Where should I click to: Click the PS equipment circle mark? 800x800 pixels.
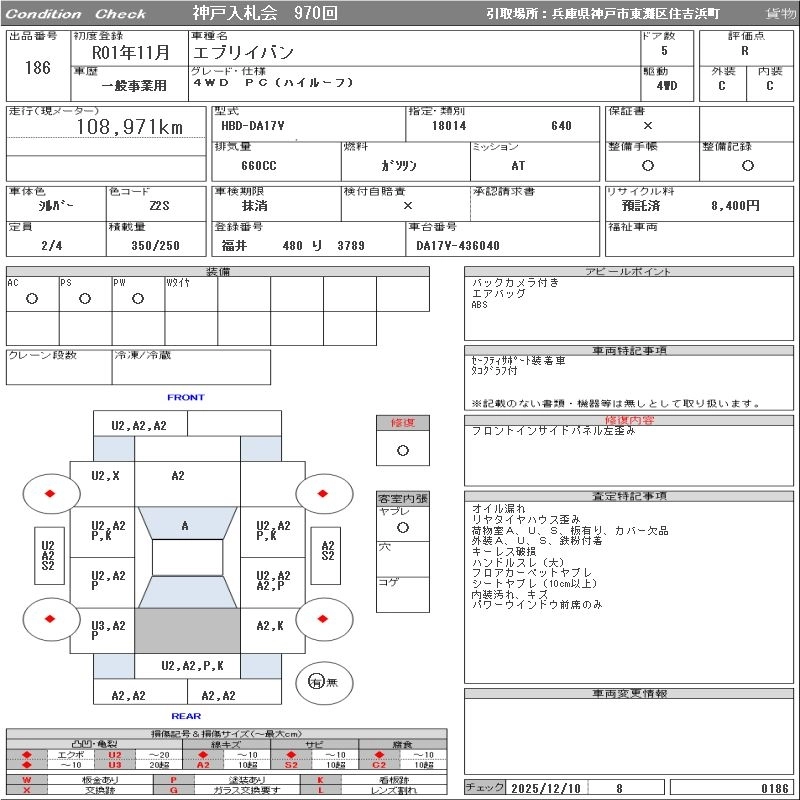point(85,298)
